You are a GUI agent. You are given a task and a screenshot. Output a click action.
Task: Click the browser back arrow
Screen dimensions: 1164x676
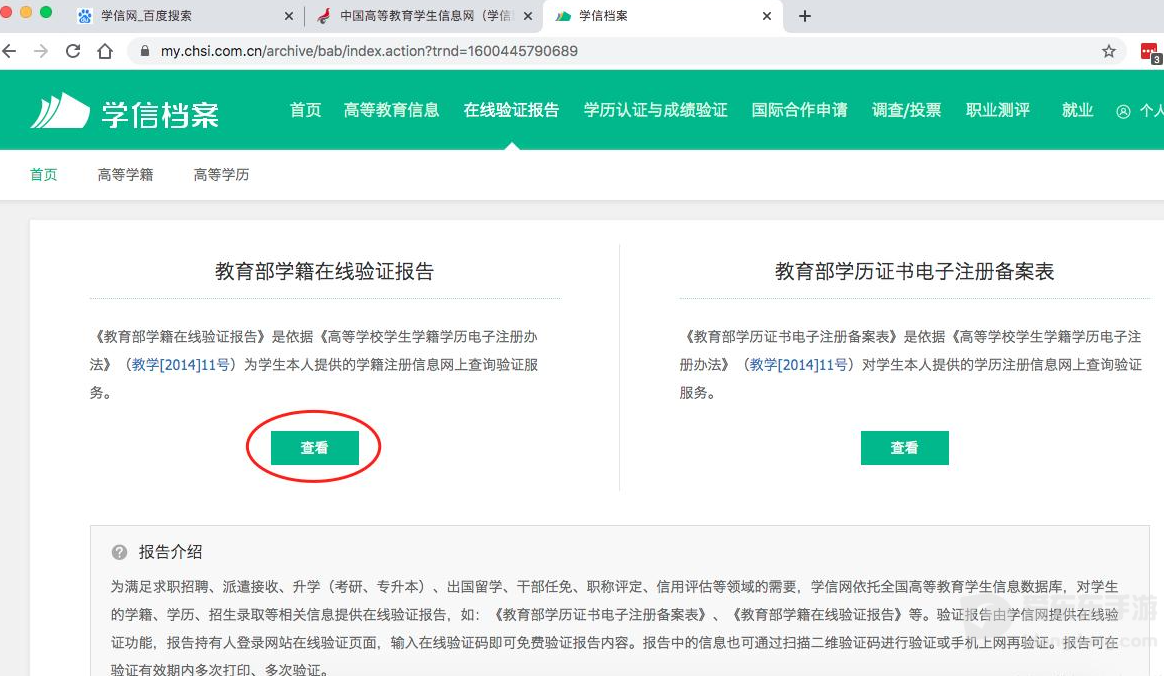tap(10, 51)
